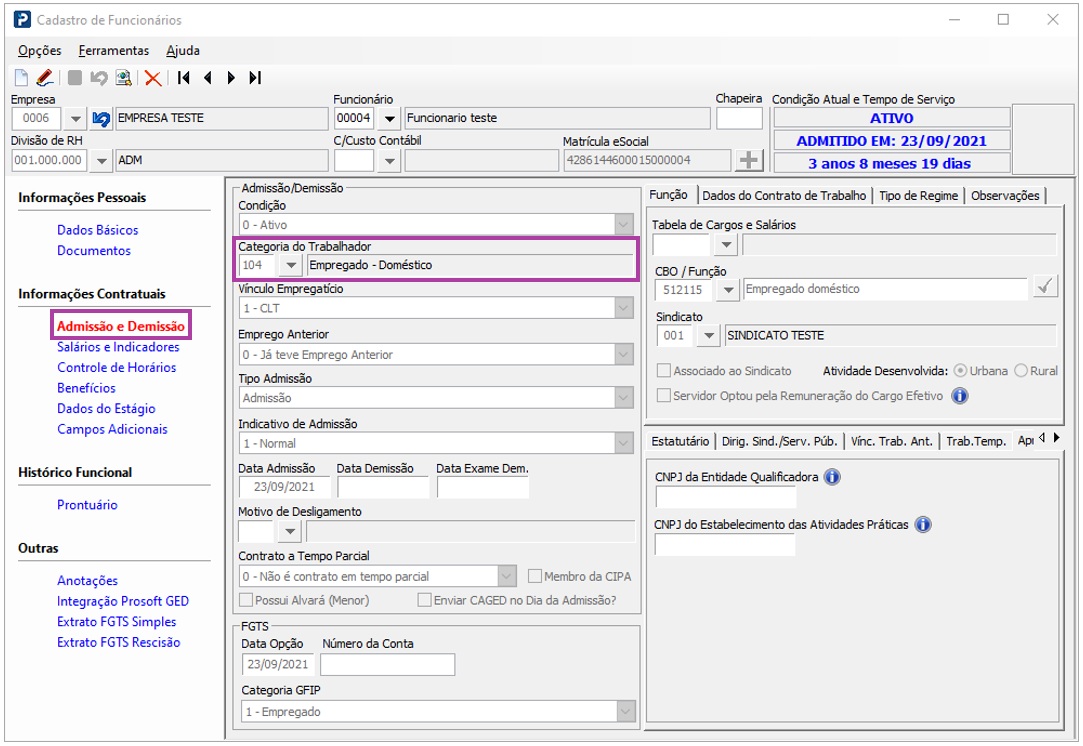Expand the Categoria do Trabalhador dropdown
Screen dimensions: 1083x746
291,265
